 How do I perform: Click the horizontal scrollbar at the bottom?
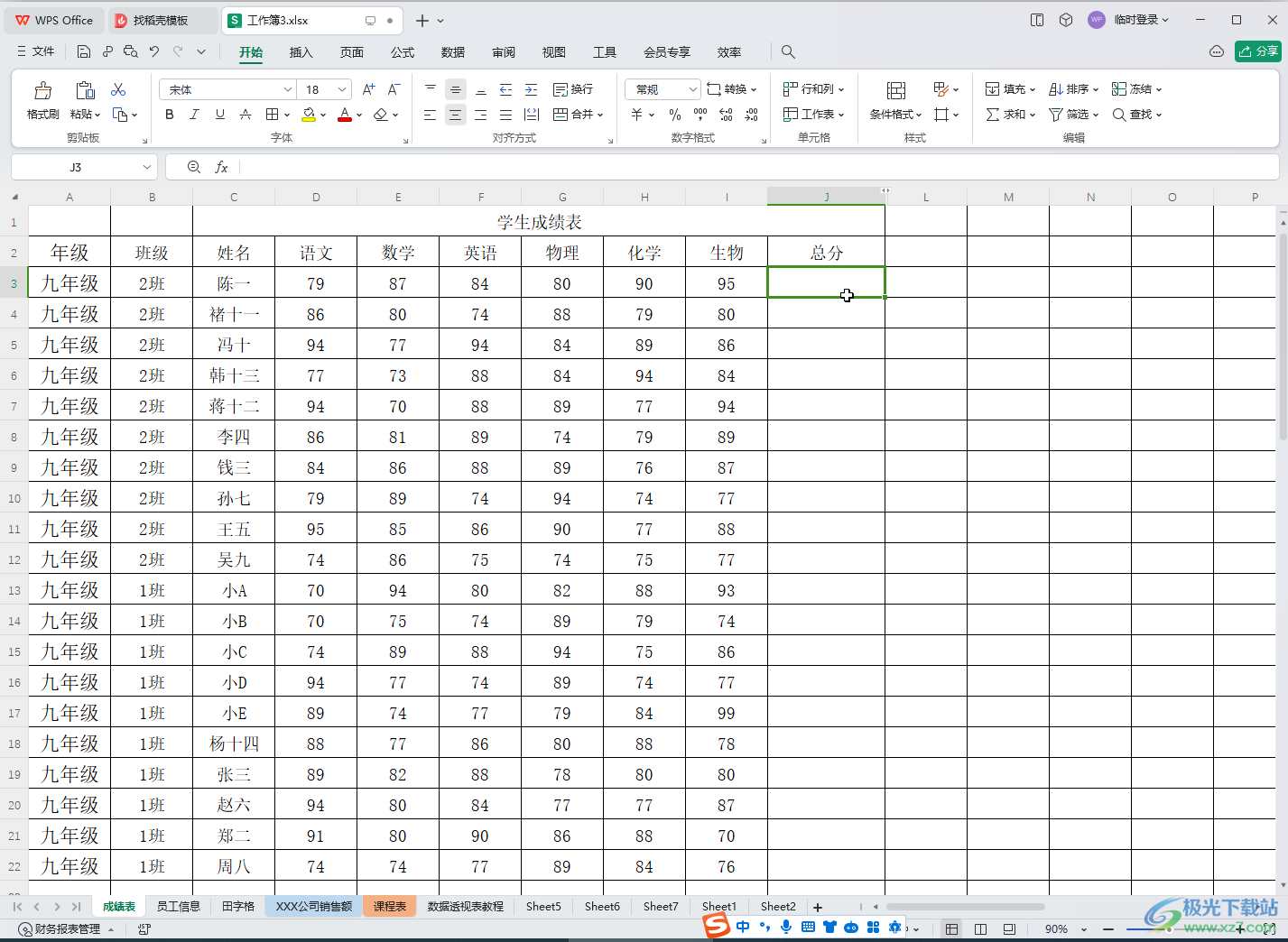[x=966, y=907]
